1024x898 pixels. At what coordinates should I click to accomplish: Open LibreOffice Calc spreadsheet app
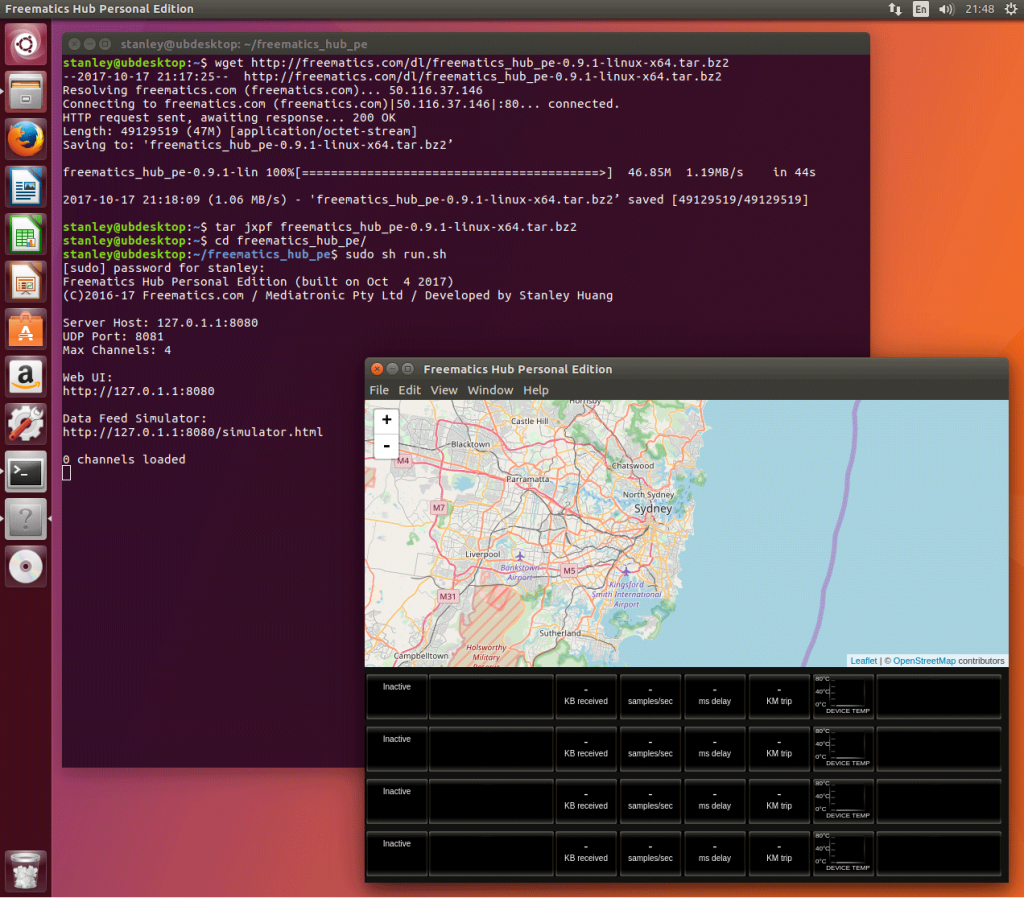click(26, 235)
